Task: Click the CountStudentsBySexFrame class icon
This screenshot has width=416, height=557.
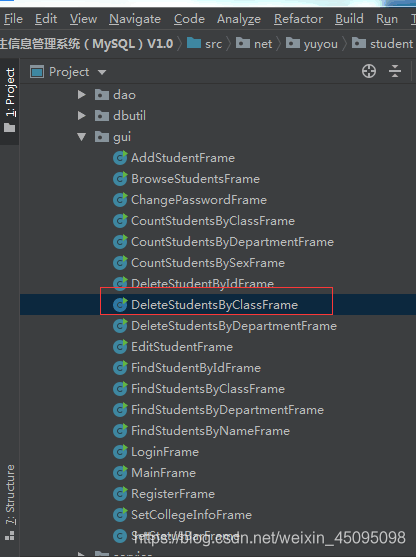Action: [120, 263]
